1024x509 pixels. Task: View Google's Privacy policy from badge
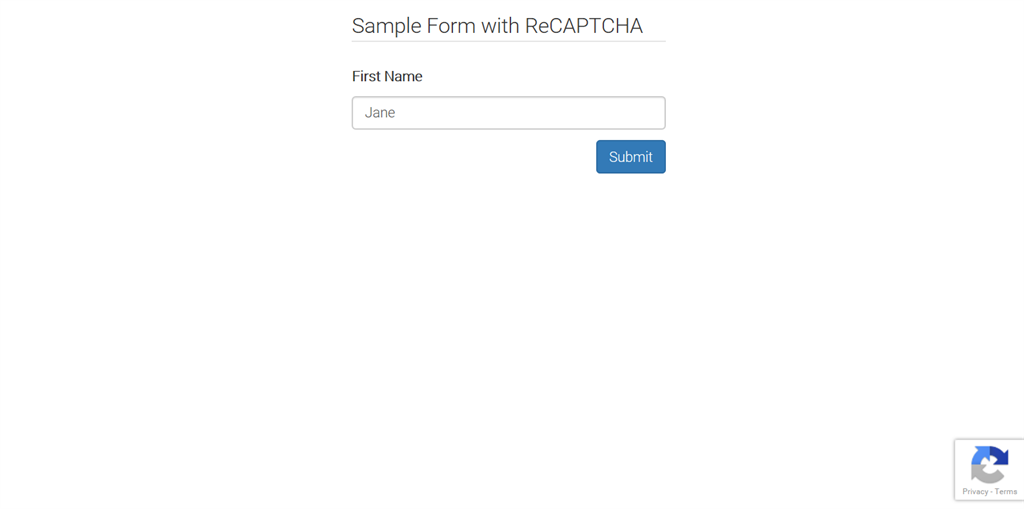coord(974,492)
